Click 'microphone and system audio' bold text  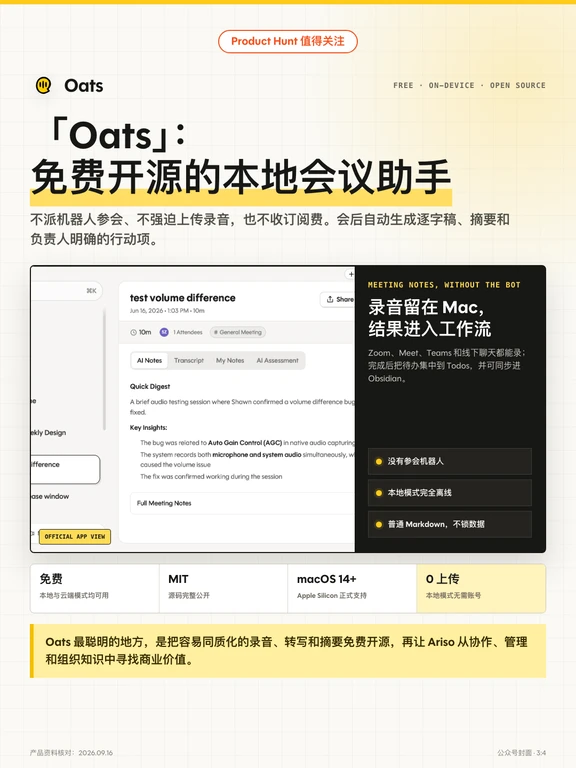[x=257, y=455]
